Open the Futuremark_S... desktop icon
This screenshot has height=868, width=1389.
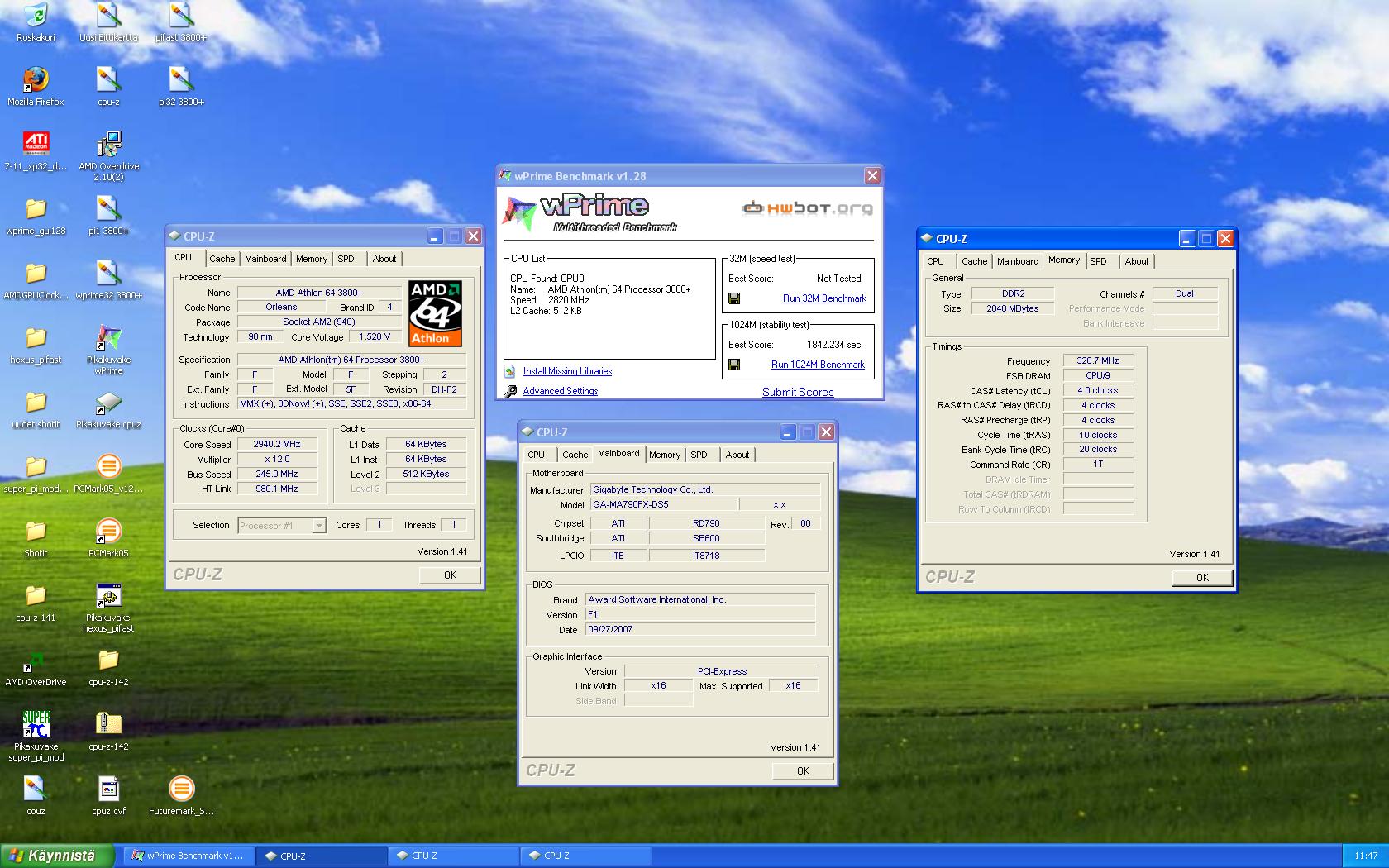[x=181, y=789]
